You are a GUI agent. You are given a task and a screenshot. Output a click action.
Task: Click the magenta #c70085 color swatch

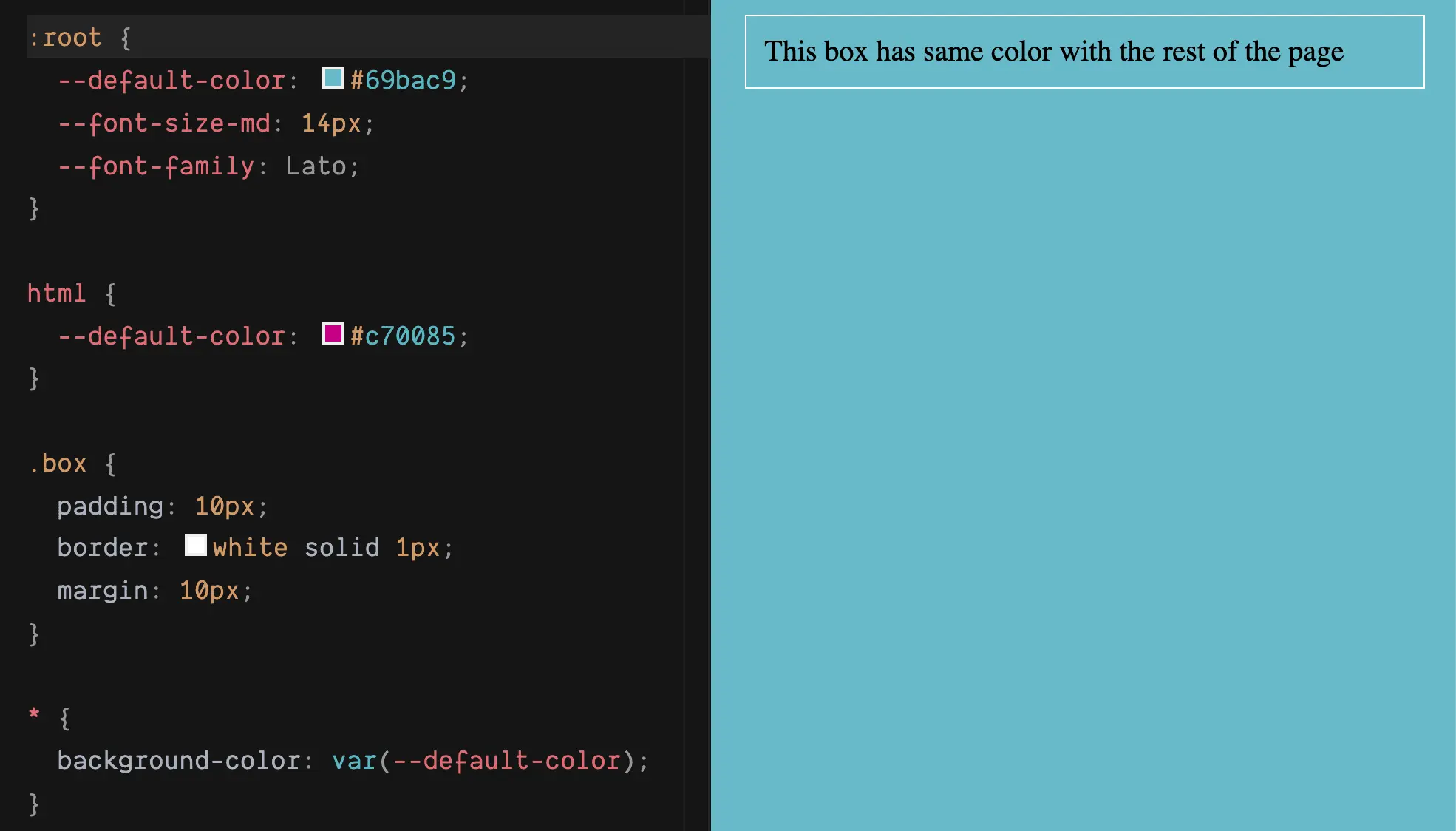point(333,333)
